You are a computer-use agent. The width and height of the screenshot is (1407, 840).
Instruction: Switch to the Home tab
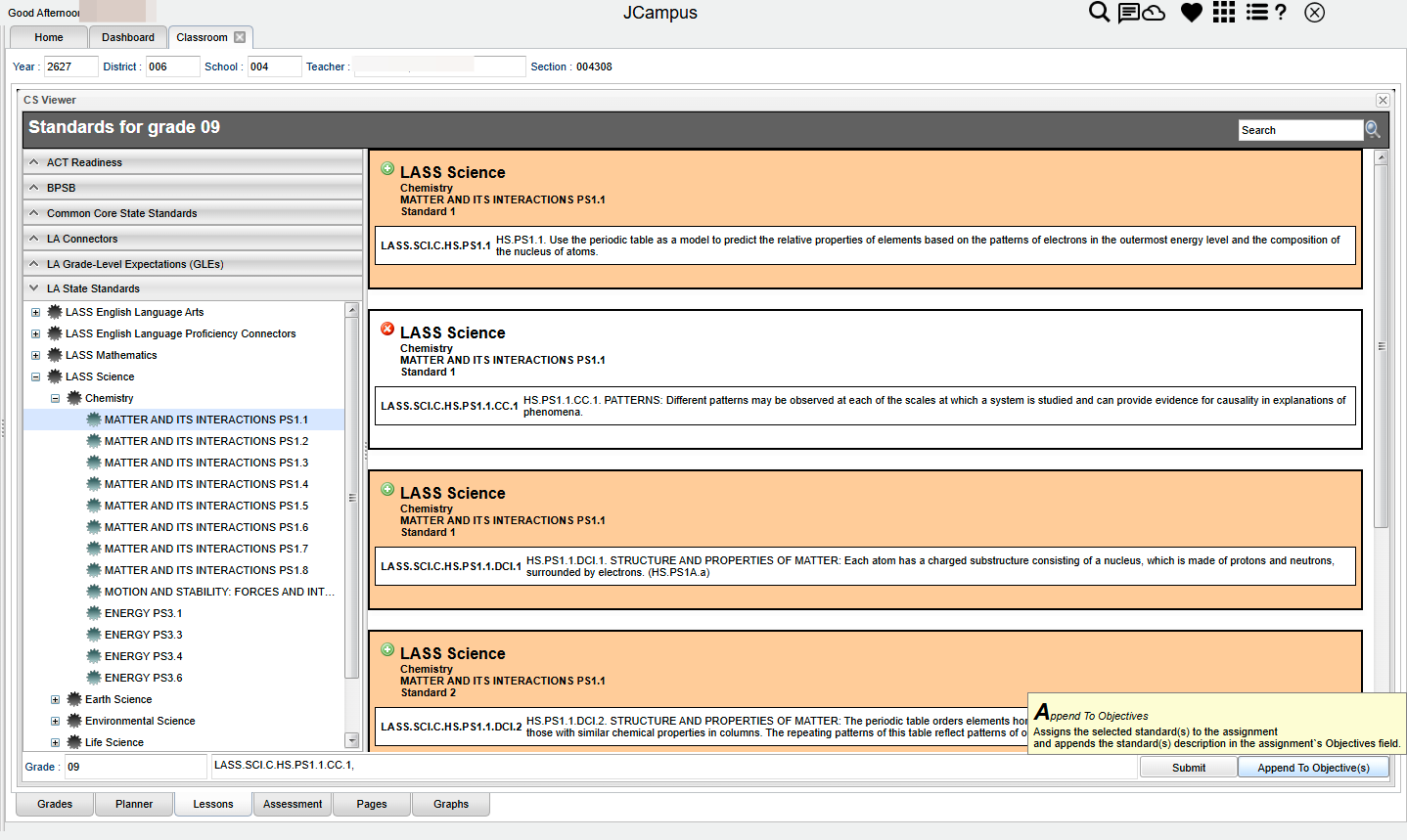49,37
